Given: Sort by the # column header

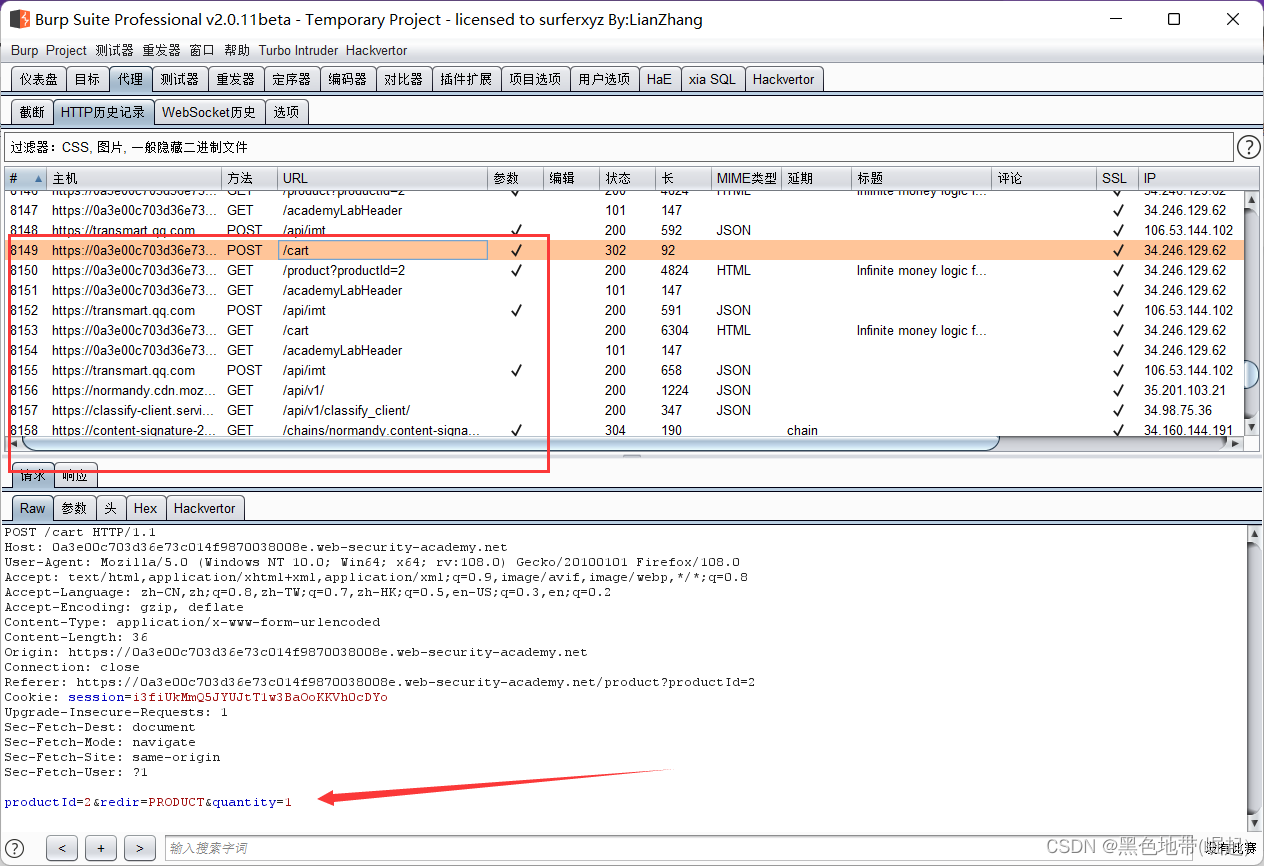Looking at the screenshot, I should pos(25,178).
